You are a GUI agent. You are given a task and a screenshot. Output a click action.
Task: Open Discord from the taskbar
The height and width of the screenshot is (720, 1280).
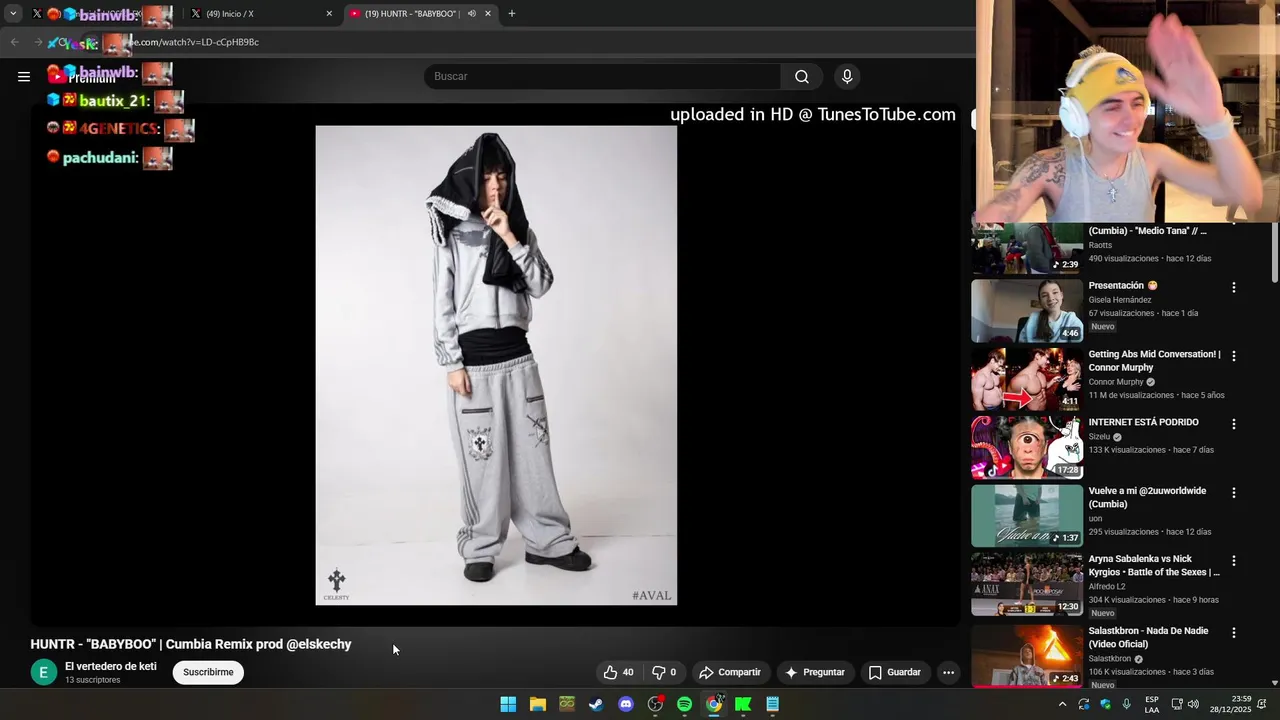(626, 704)
